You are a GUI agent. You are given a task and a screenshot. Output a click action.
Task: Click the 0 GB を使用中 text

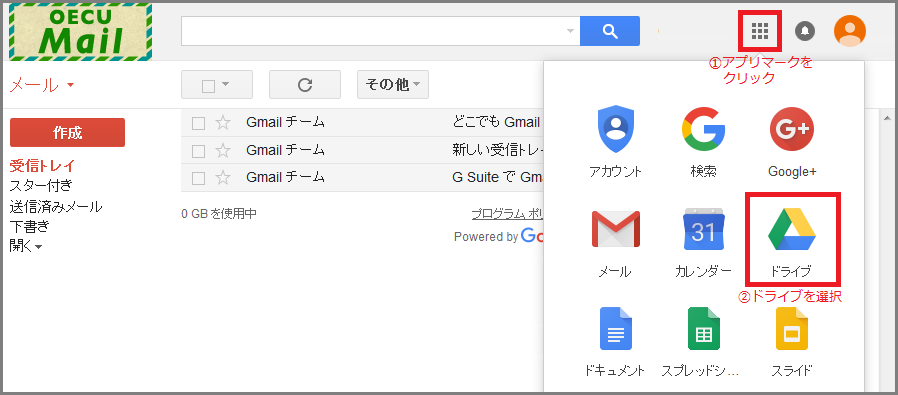click(x=219, y=214)
